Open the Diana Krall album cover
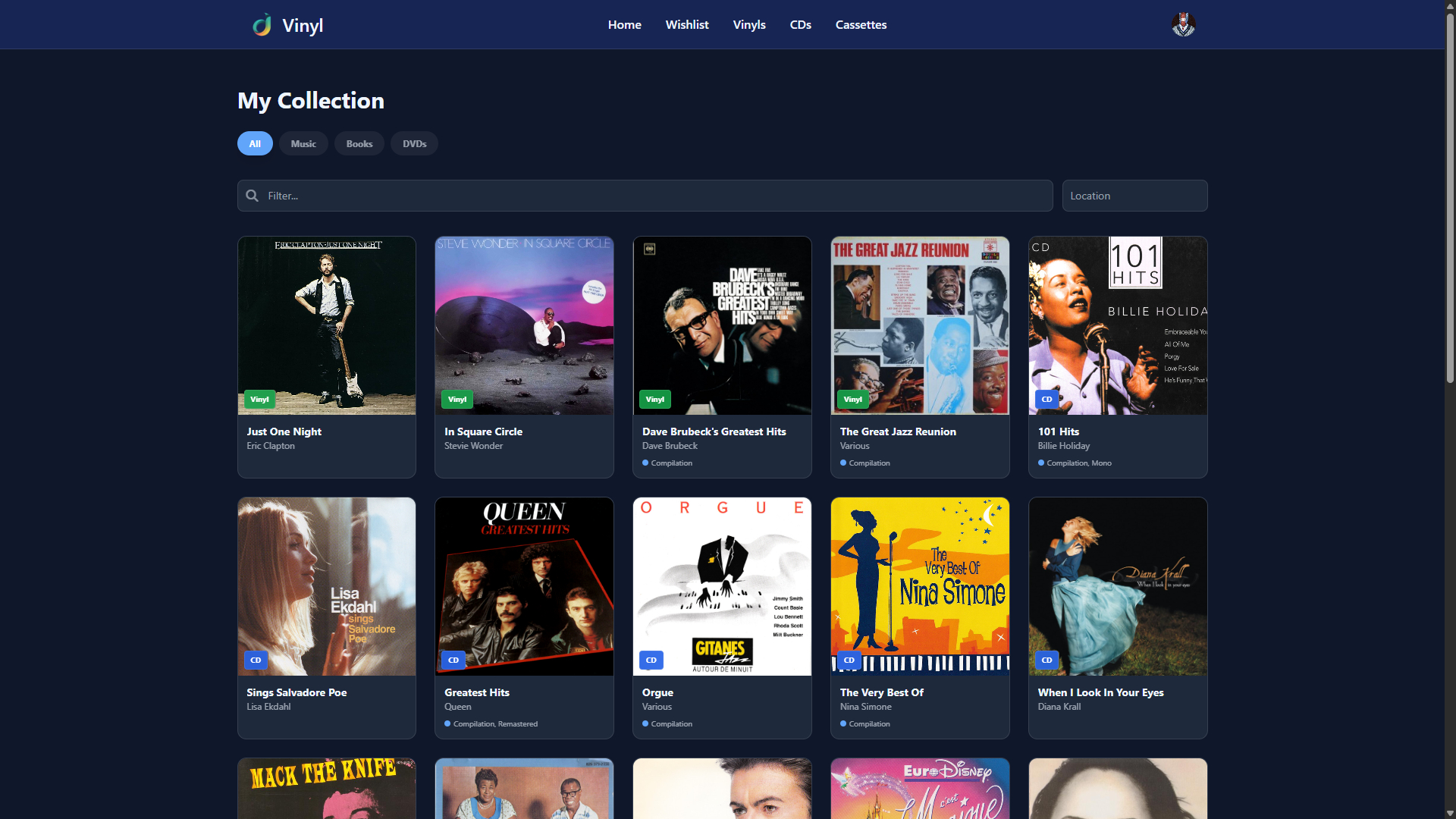This screenshot has height=819, width=1456. click(1118, 586)
